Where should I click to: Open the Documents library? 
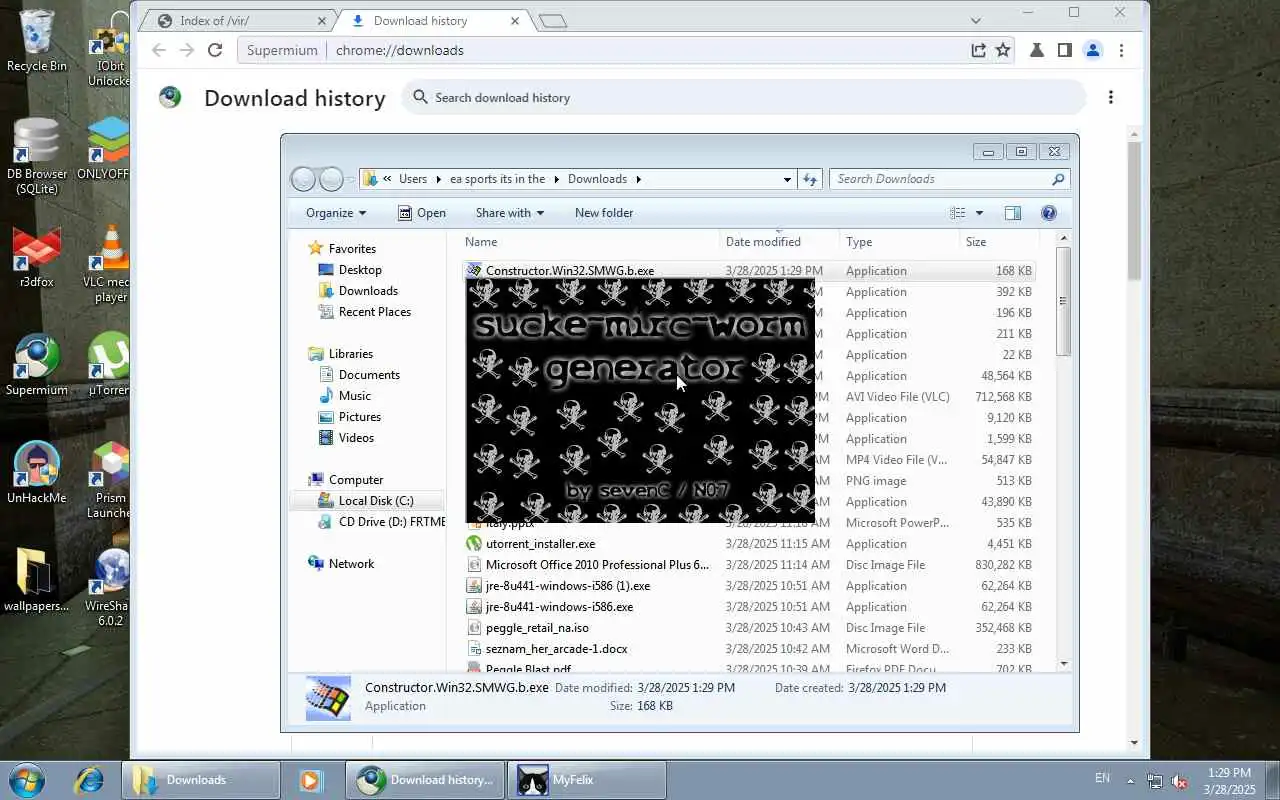(x=359, y=375)
